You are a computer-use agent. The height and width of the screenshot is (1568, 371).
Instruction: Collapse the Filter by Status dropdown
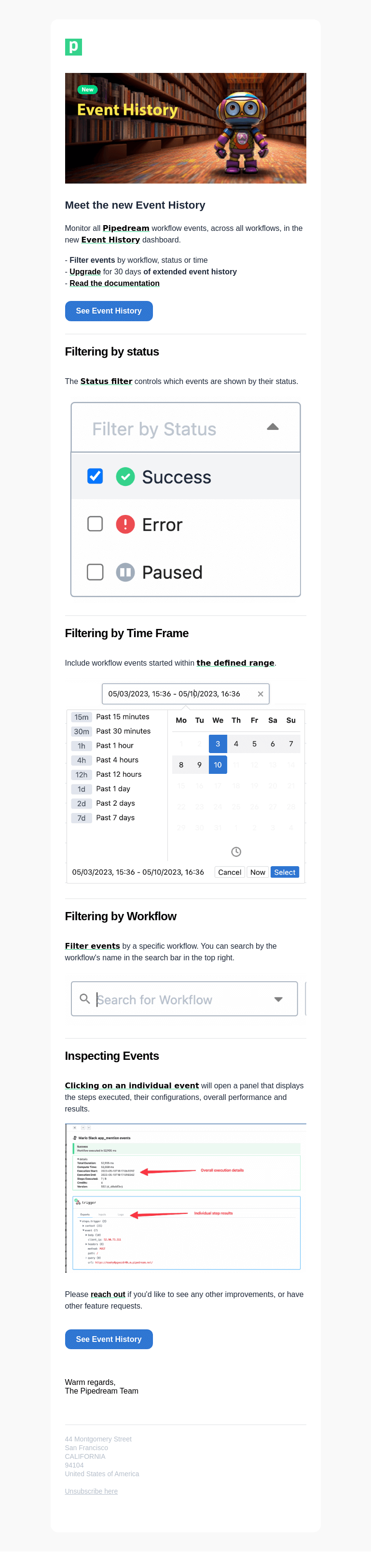point(273,428)
